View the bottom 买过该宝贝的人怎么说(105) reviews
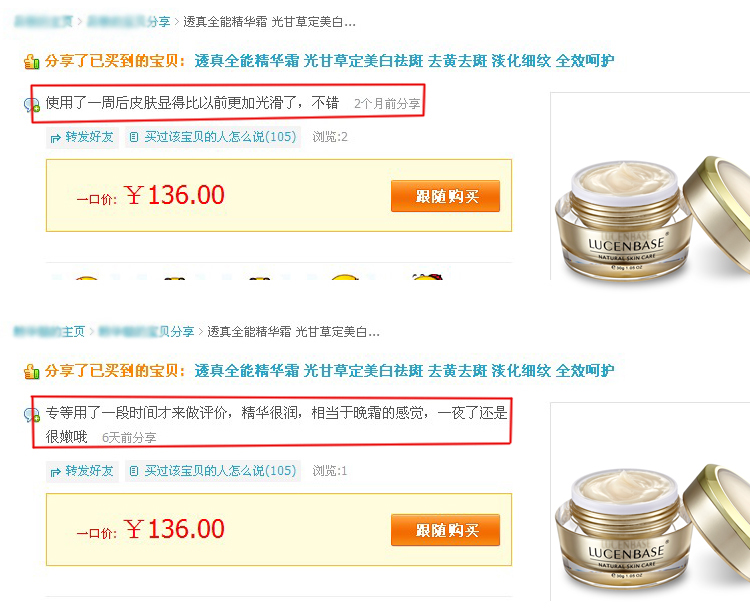Screen dimensions: 750x612 point(213,471)
